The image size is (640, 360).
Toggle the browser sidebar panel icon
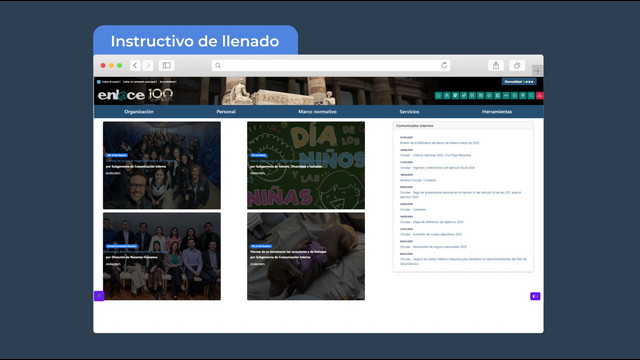[x=167, y=65]
